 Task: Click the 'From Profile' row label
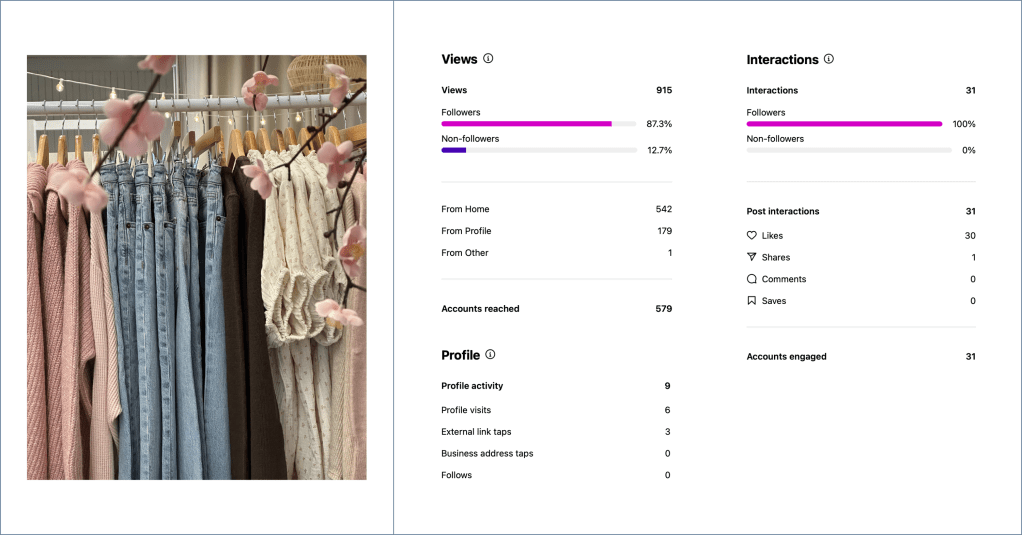[x=466, y=231]
